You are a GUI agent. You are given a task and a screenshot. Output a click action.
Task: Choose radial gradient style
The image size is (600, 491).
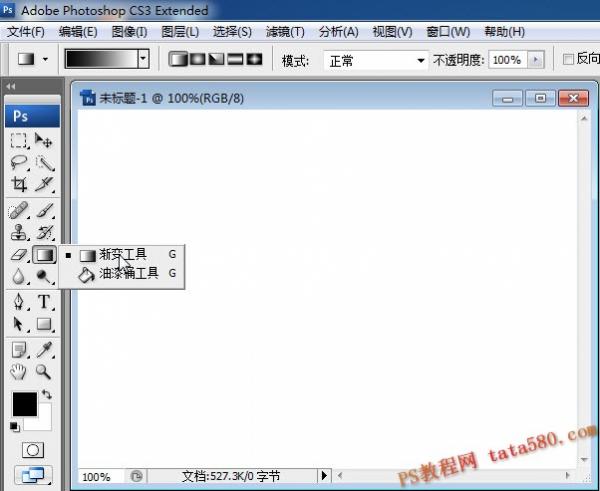[197, 59]
